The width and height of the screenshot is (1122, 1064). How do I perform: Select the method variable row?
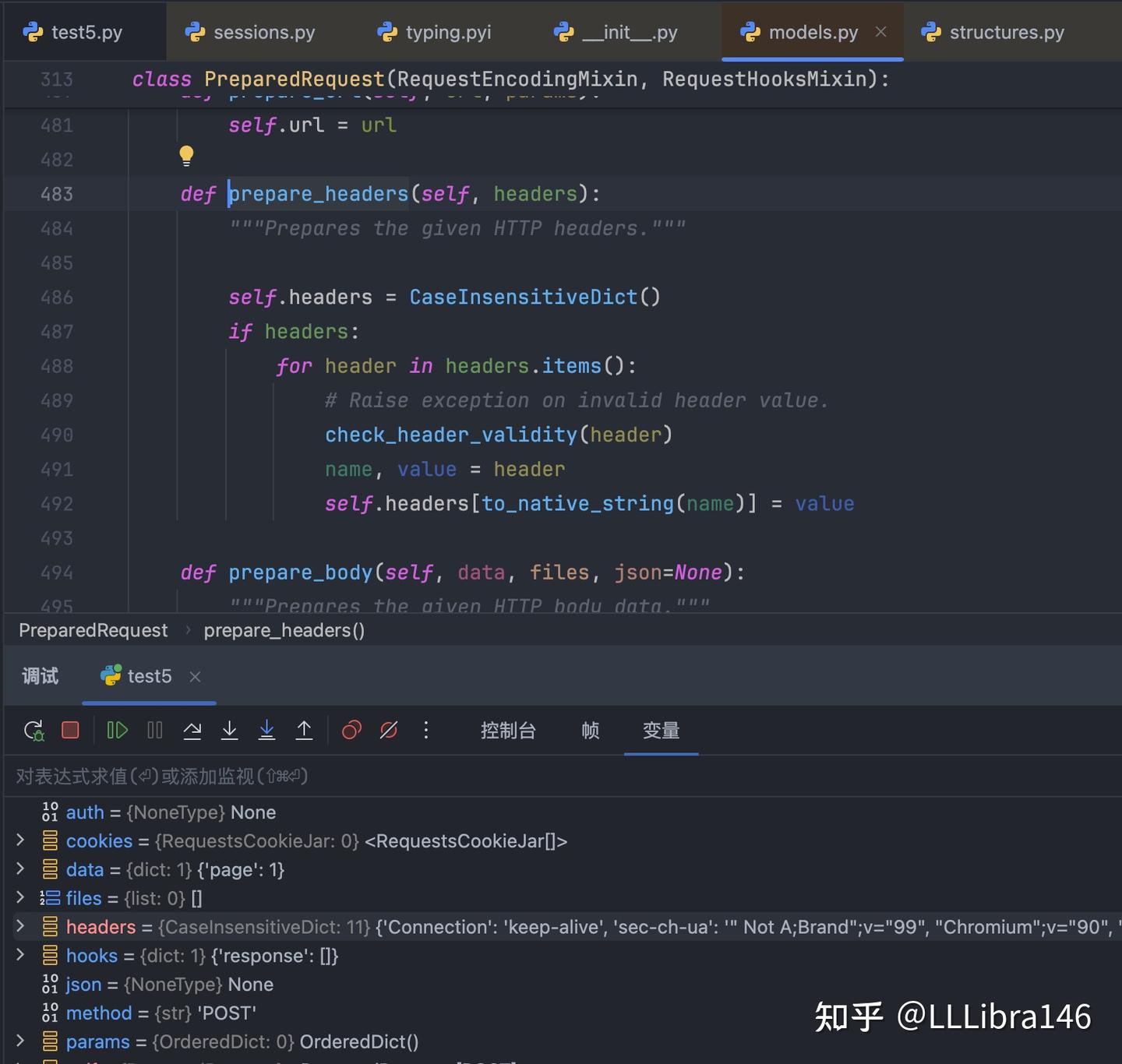561,1013
